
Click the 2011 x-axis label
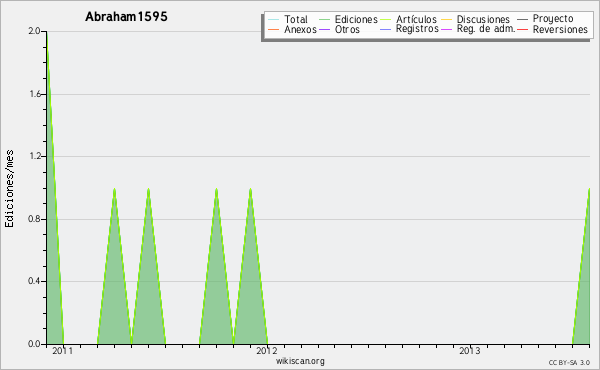[x=62, y=351]
